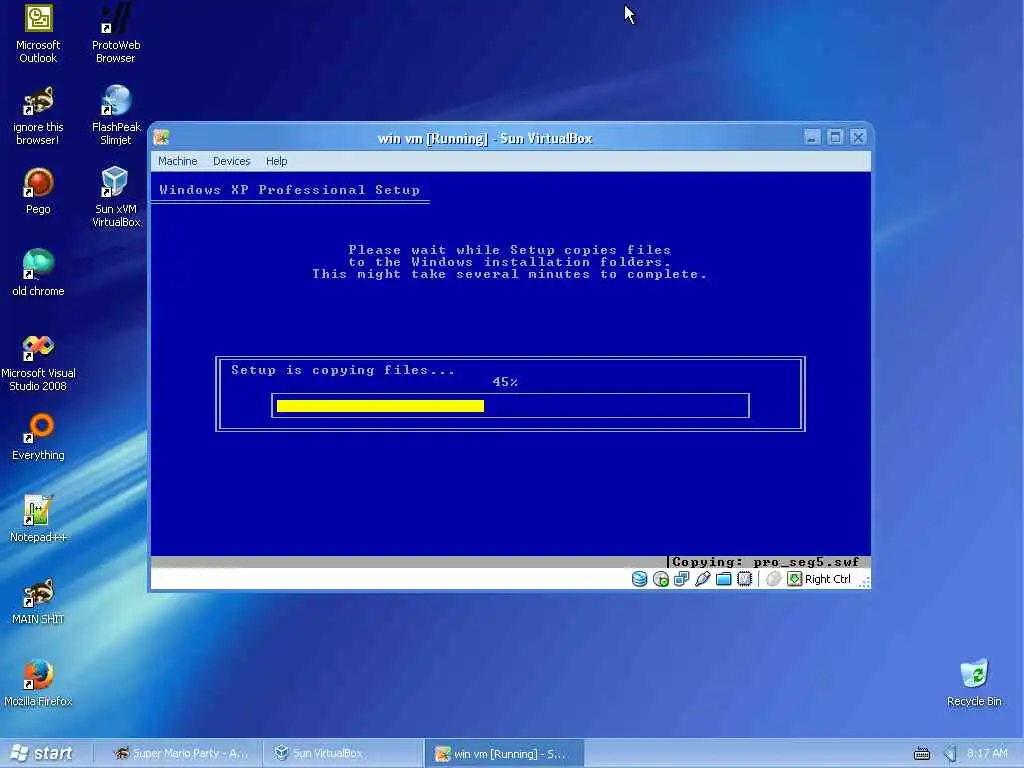Click the 45% progress percentage text
The height and width of the screenshot is (768, 1024).
(x=505, y=382)
